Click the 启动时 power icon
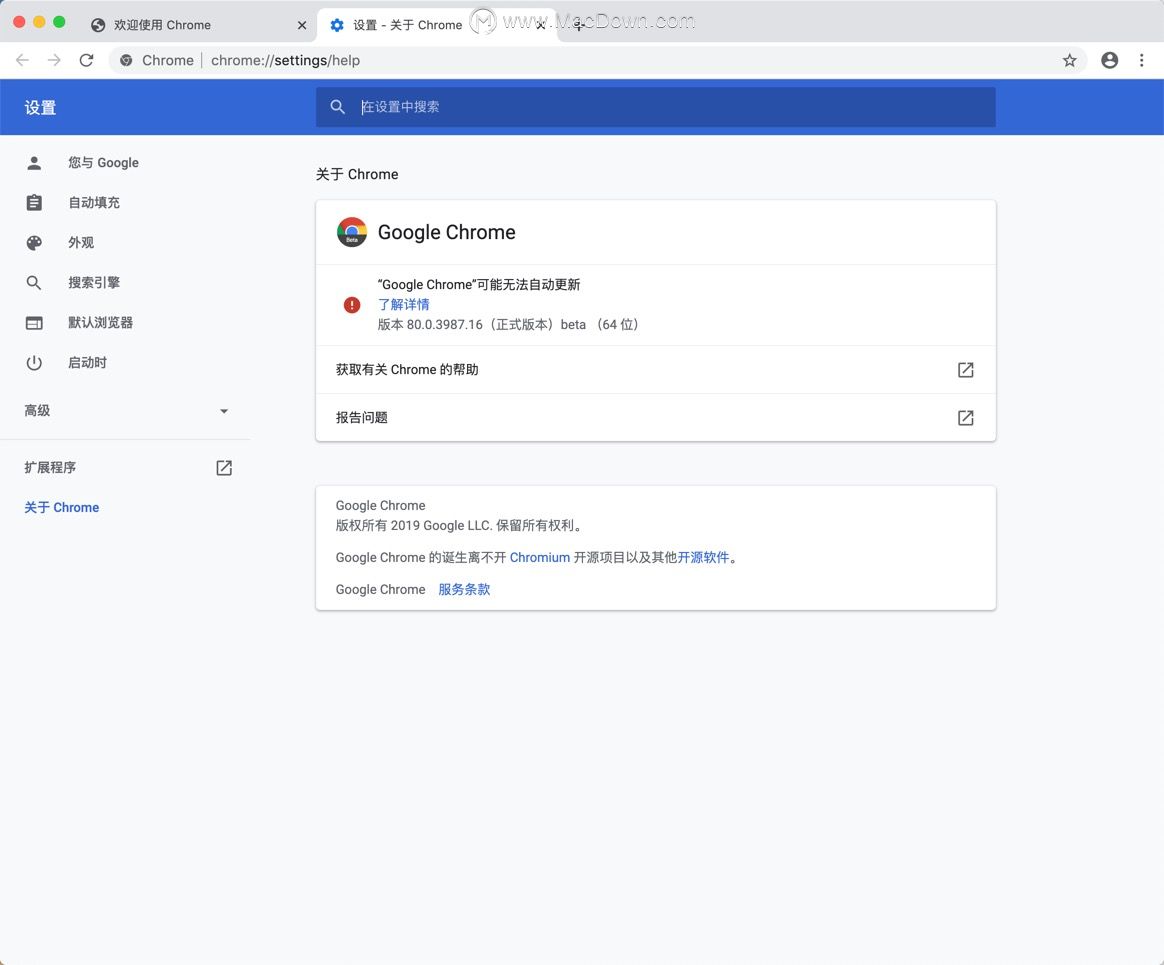 point(34,362)
